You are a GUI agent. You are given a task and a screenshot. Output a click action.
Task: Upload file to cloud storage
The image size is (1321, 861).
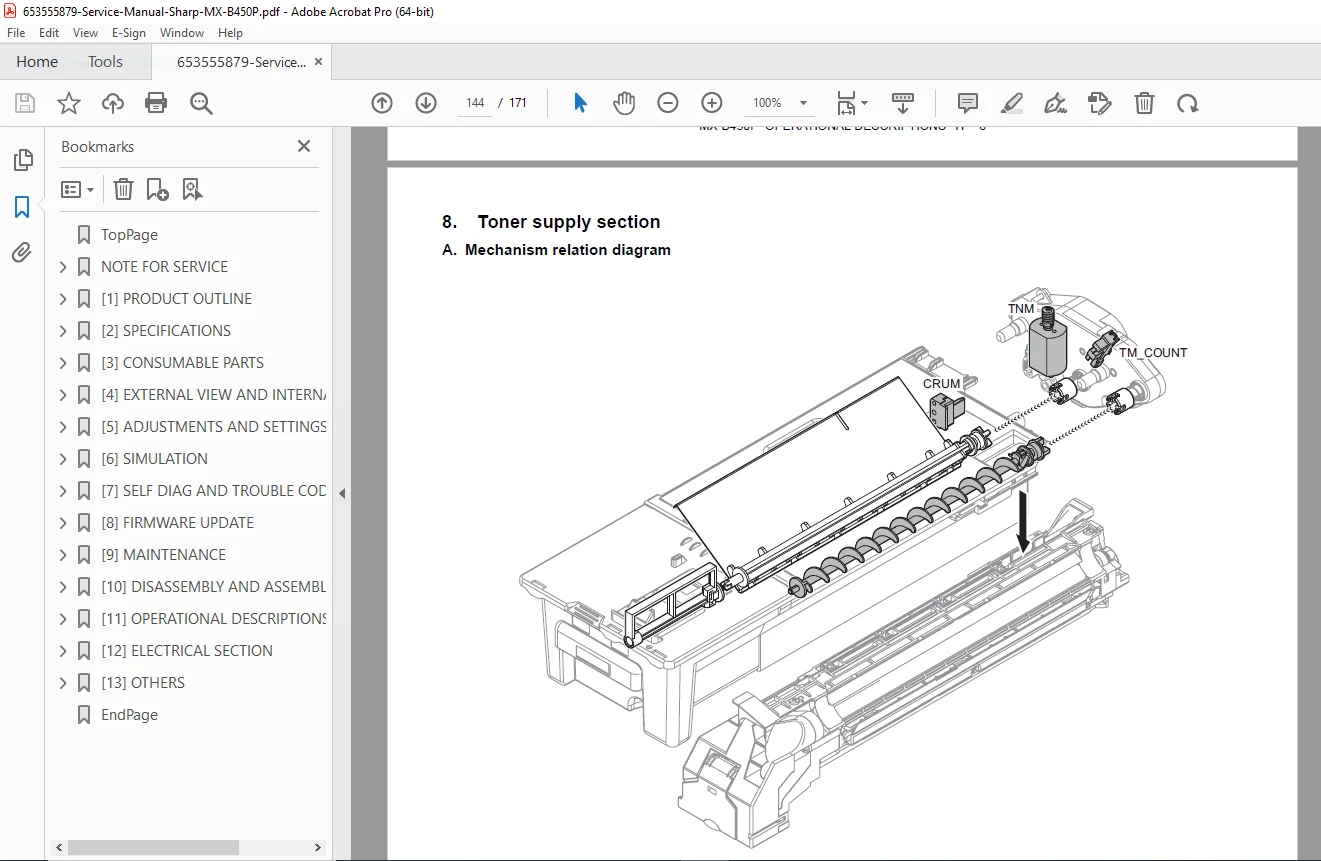pyautogui.click(x=113, y=103)
